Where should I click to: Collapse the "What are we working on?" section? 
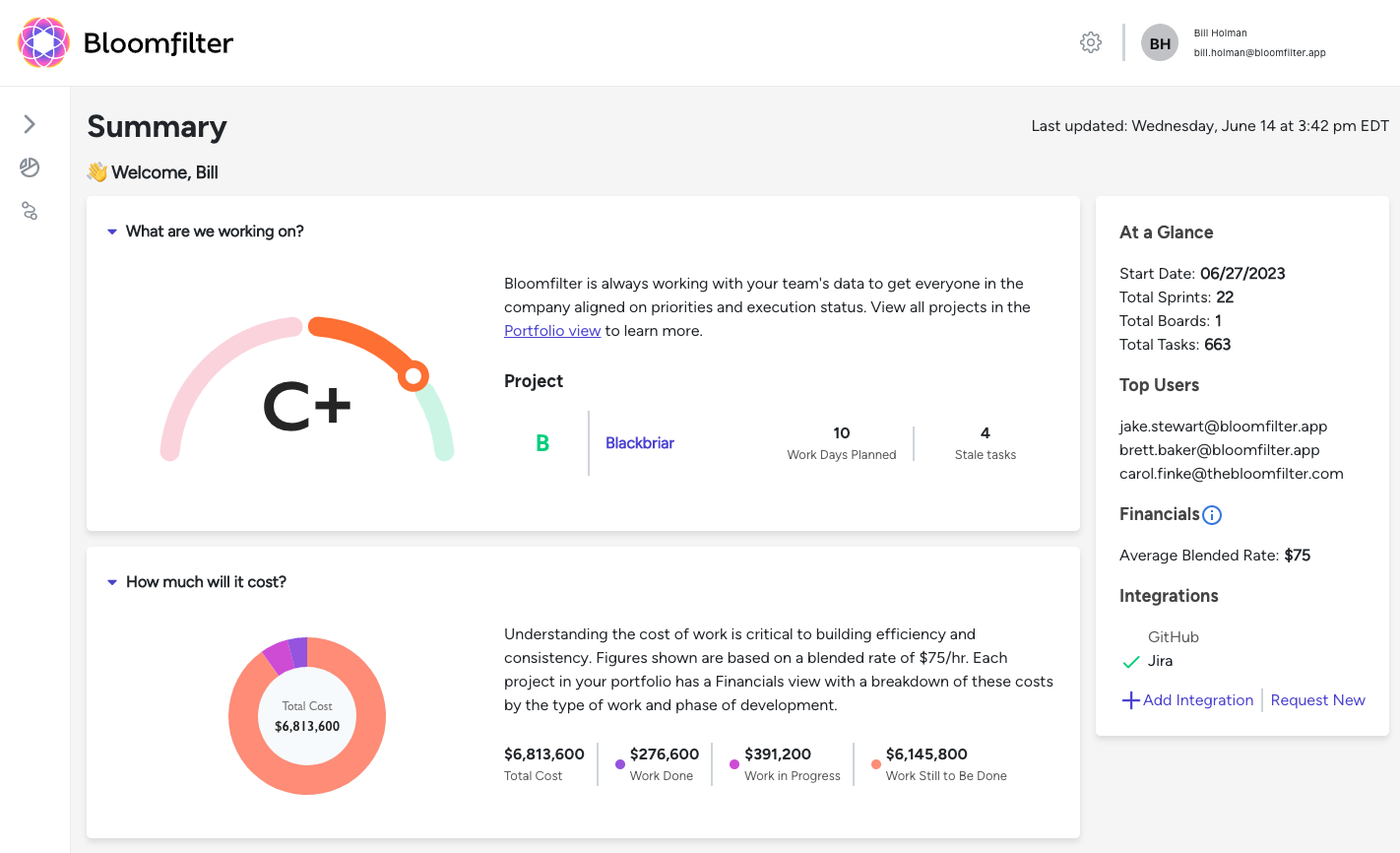coord(112,232)
